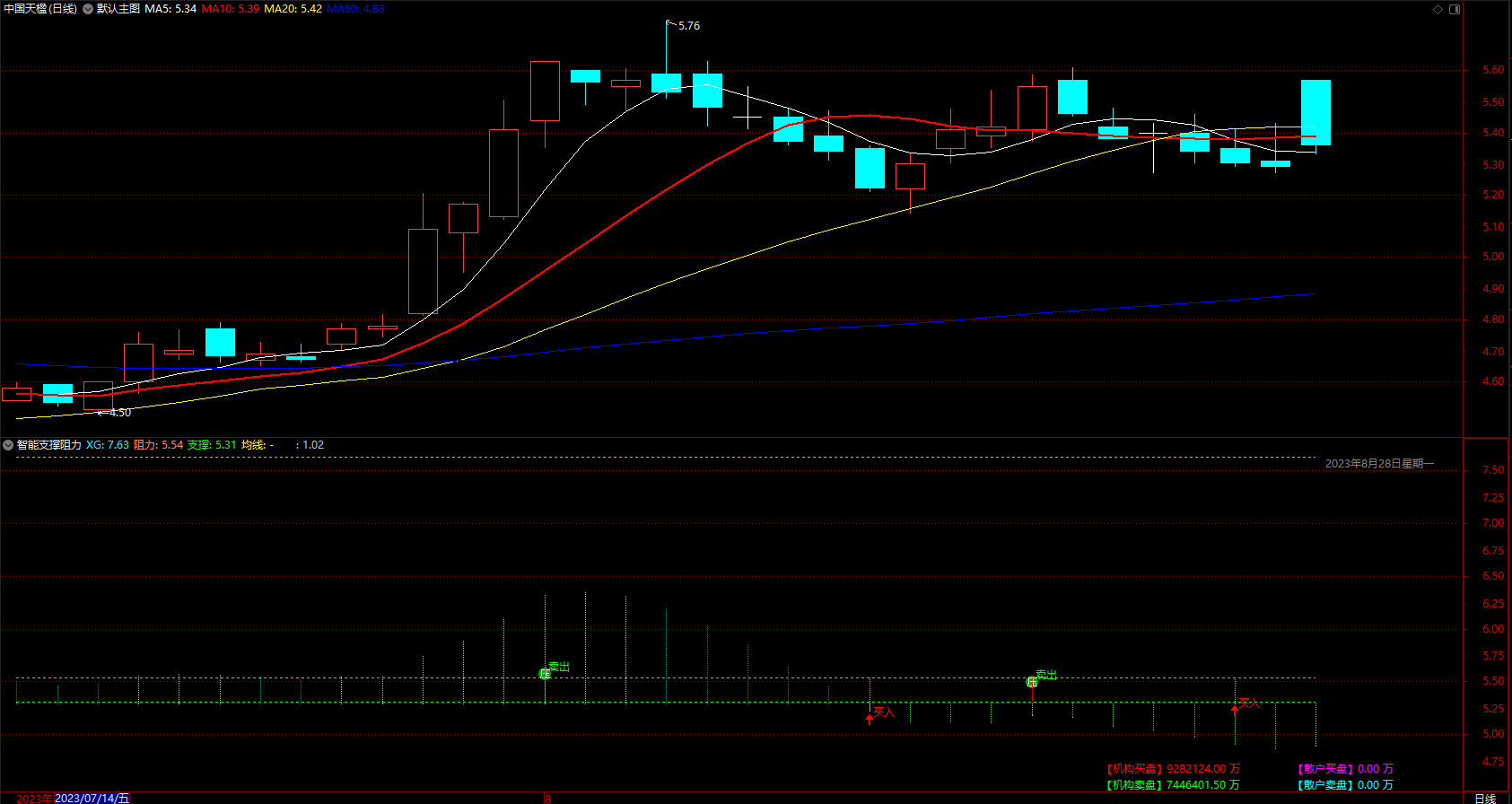This screenshot has height=804, width=1512.
Task: Click the MA20: 5.42 moving average label
Action: [x=293, y=9]
